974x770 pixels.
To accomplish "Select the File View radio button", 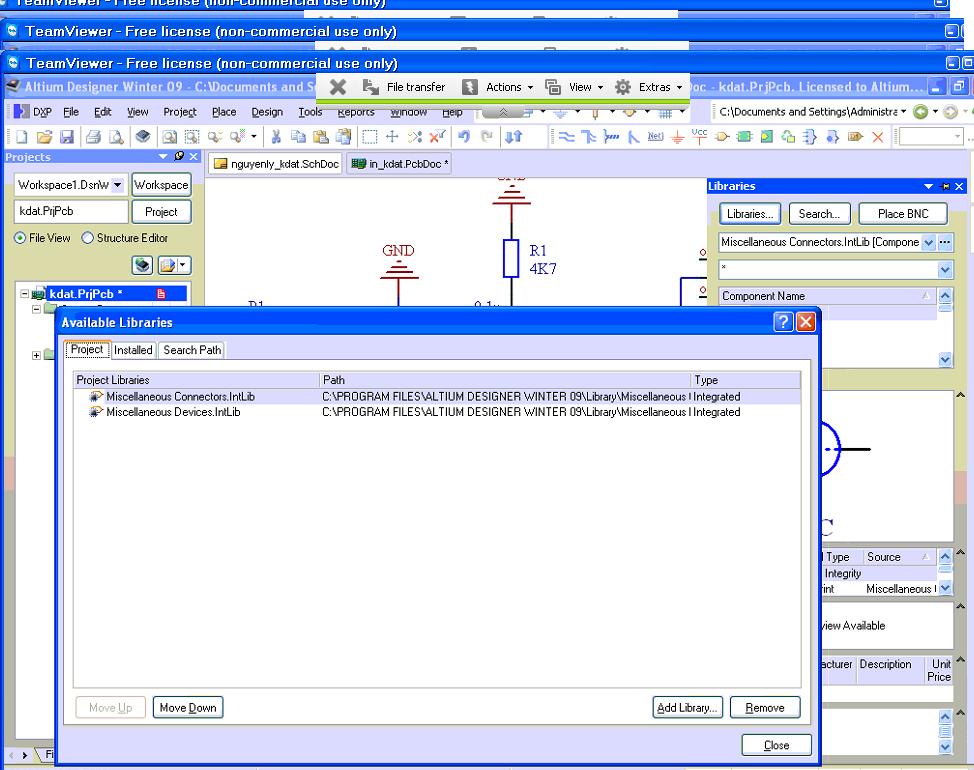I will [20, 238].
